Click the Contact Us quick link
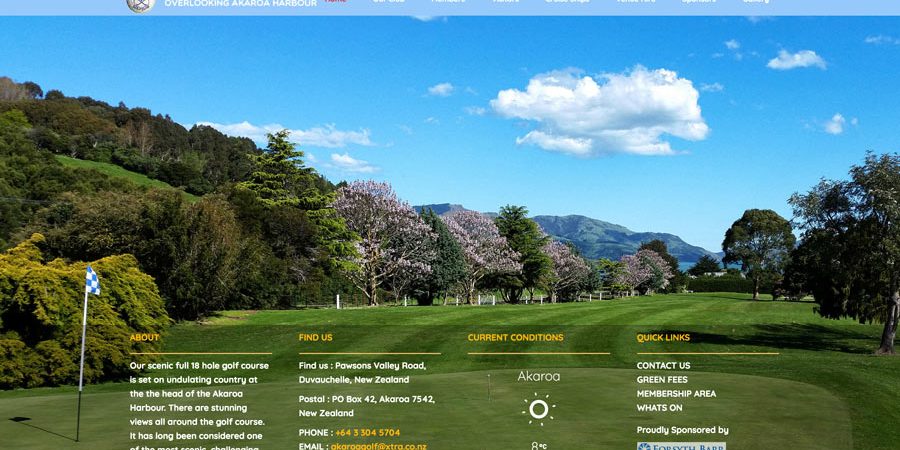900x450 pixels. point(663,366)
